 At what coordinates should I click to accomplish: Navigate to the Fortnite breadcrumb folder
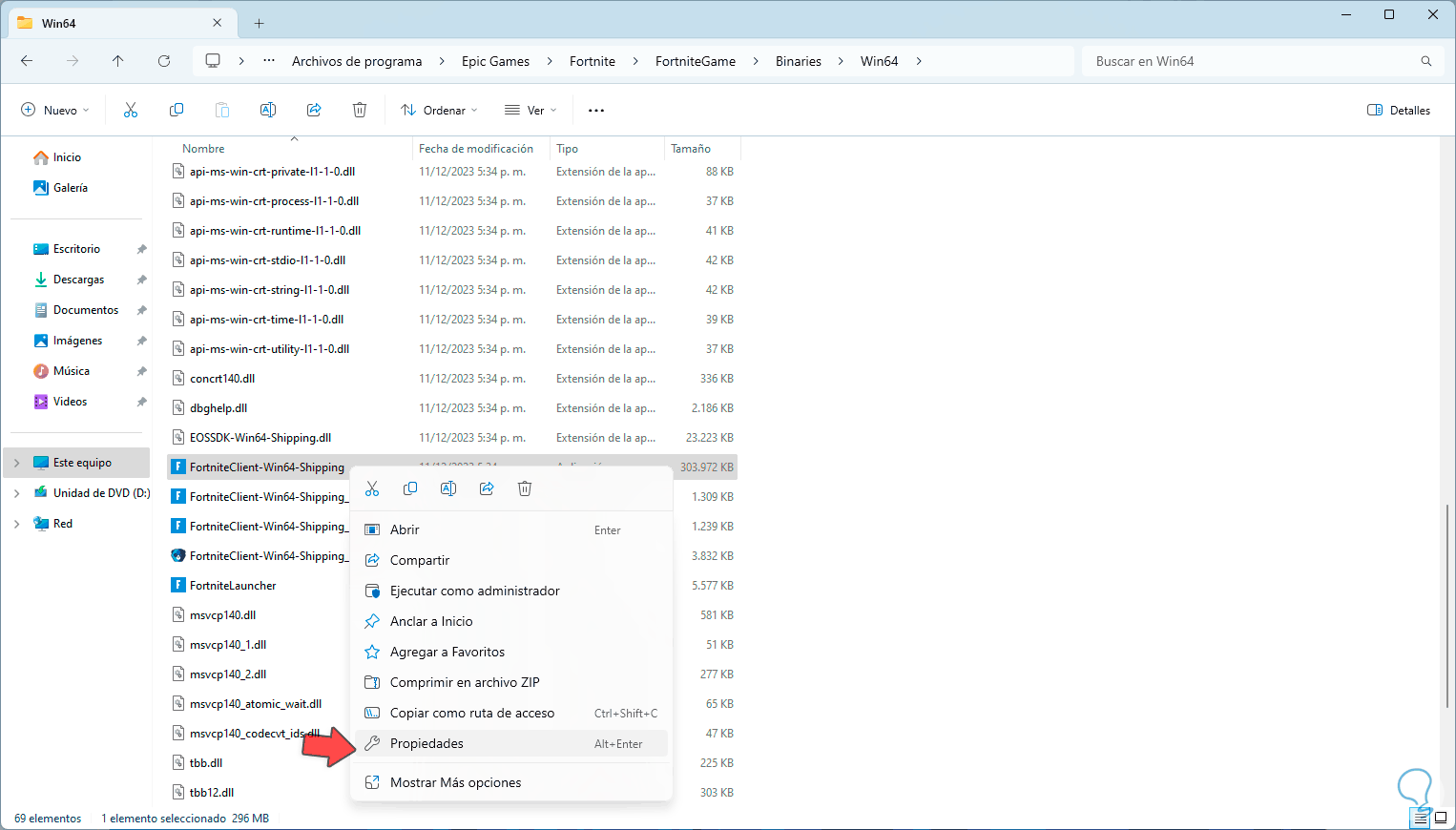click(x=593, y=61)
